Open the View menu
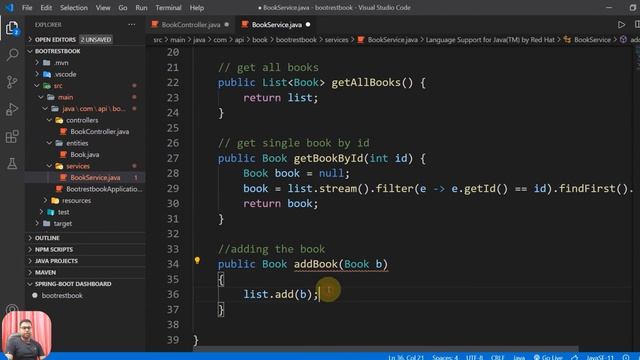 tap(103, 8)
